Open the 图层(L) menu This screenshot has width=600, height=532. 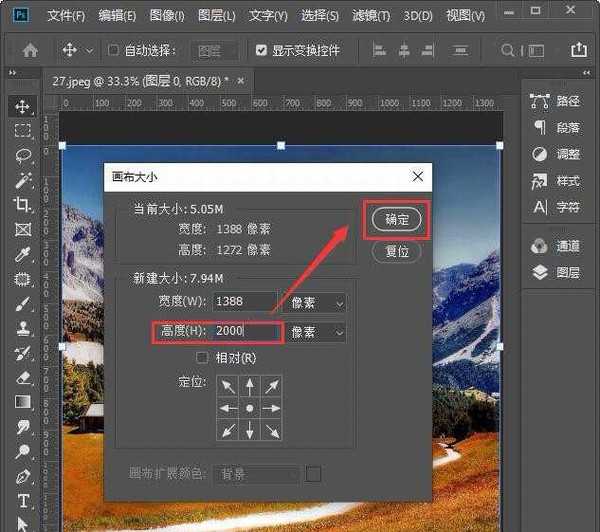(217, 16)
